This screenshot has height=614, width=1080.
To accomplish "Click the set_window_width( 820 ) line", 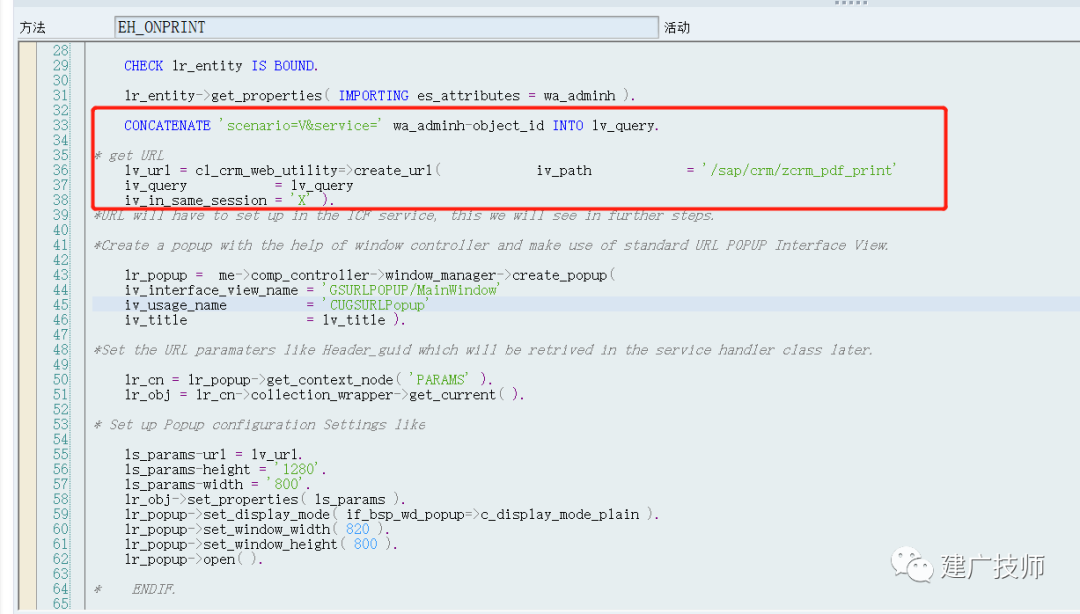I will pyautogui.click(x=256, y=530).
